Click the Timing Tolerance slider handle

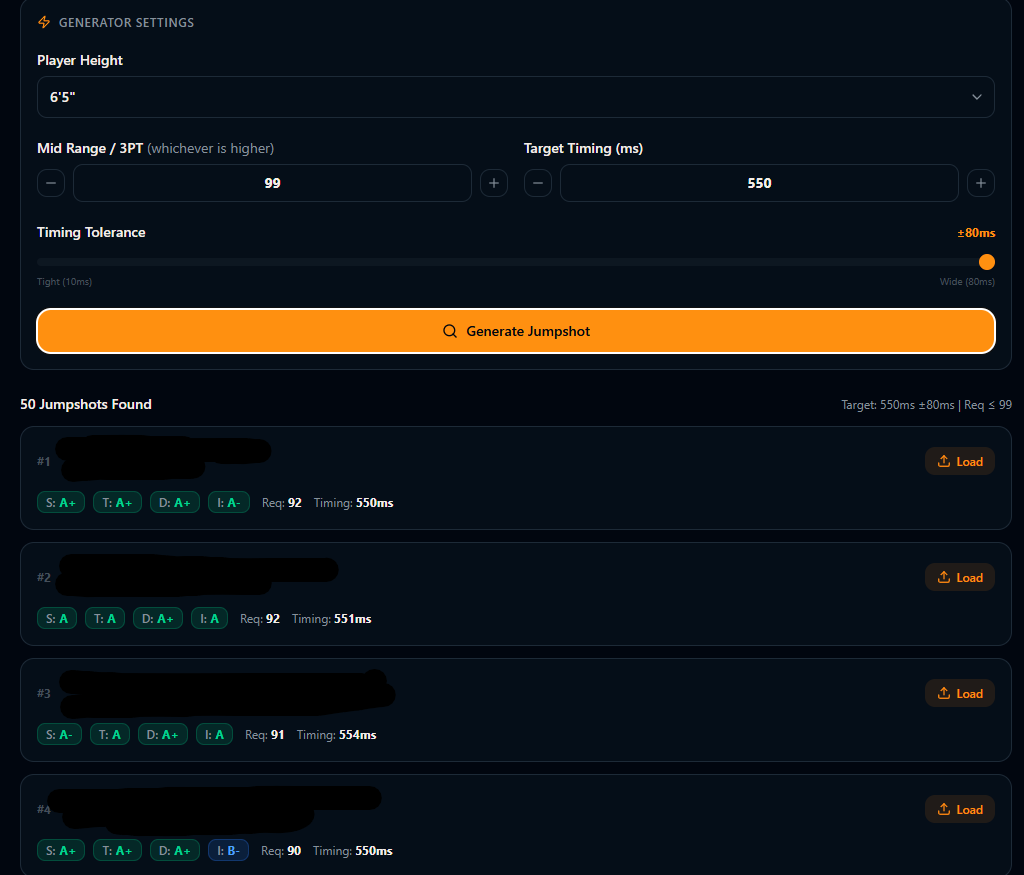[986, 262]
